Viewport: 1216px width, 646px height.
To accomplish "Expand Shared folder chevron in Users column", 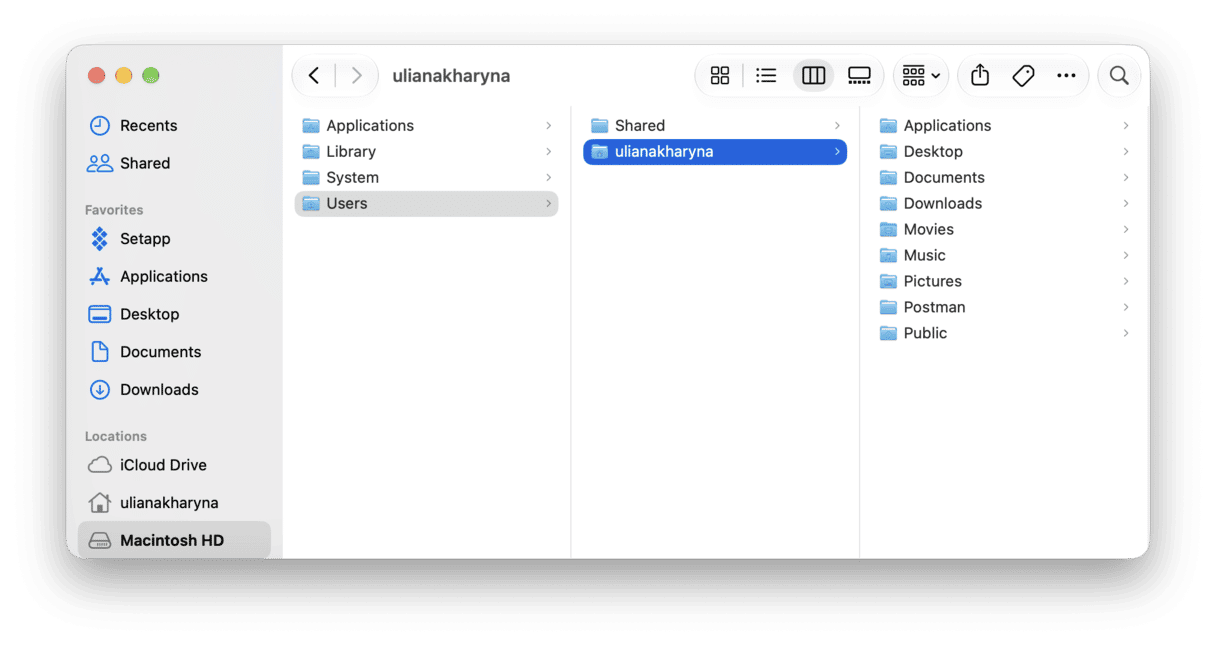I will (837, 125).
